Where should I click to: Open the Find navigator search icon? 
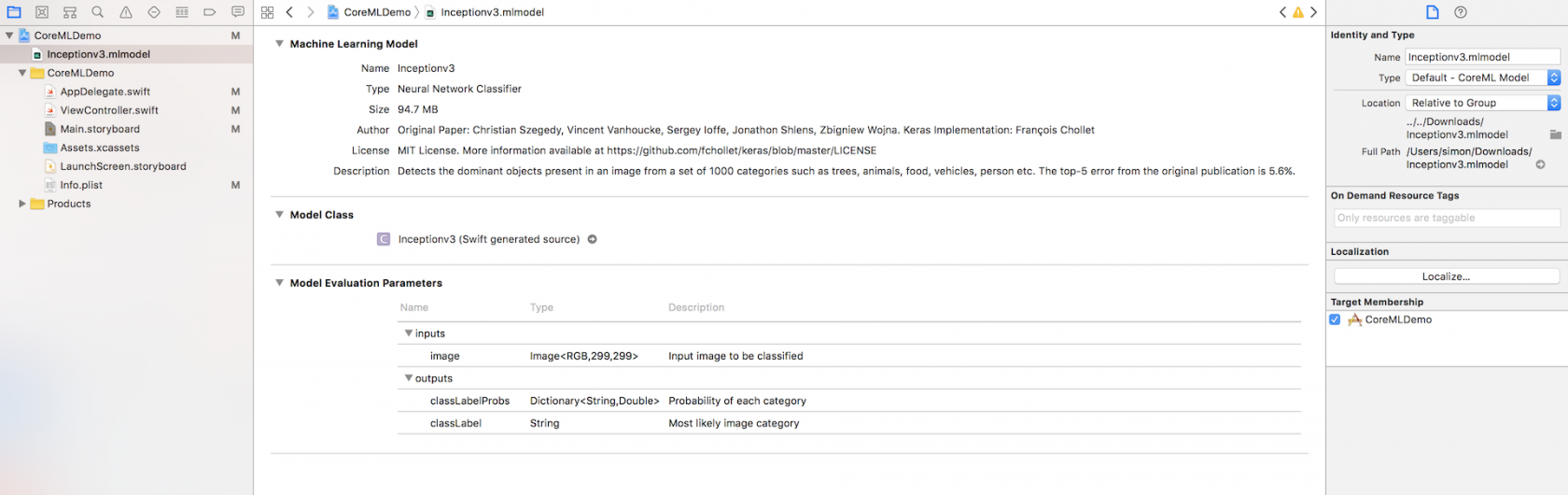98,12
